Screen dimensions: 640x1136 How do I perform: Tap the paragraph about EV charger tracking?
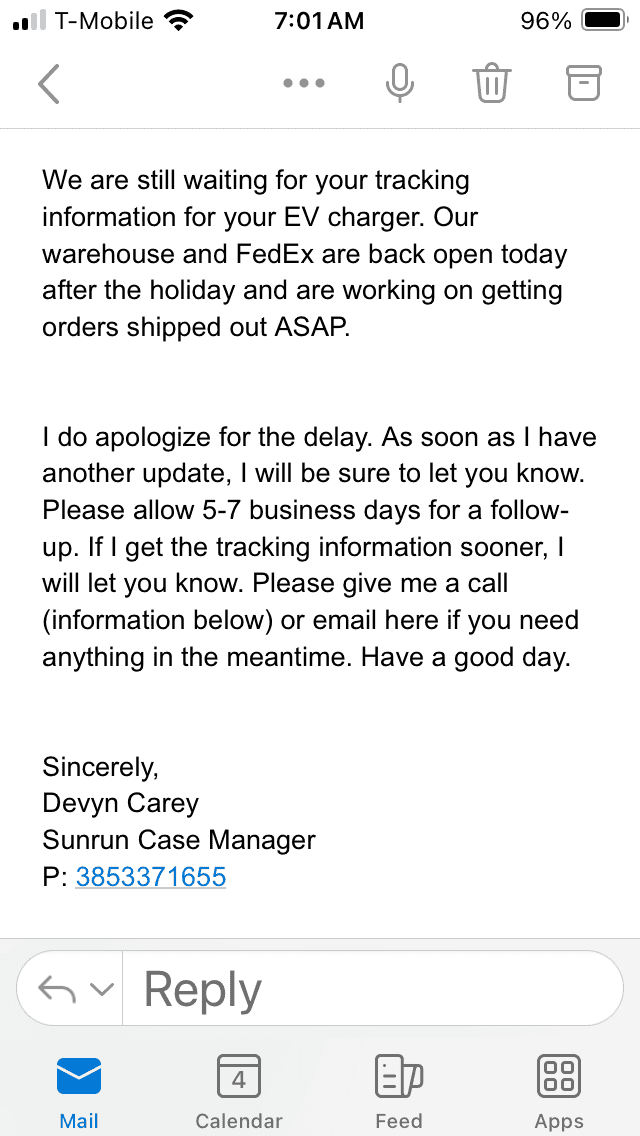click(x=305, y=254)
